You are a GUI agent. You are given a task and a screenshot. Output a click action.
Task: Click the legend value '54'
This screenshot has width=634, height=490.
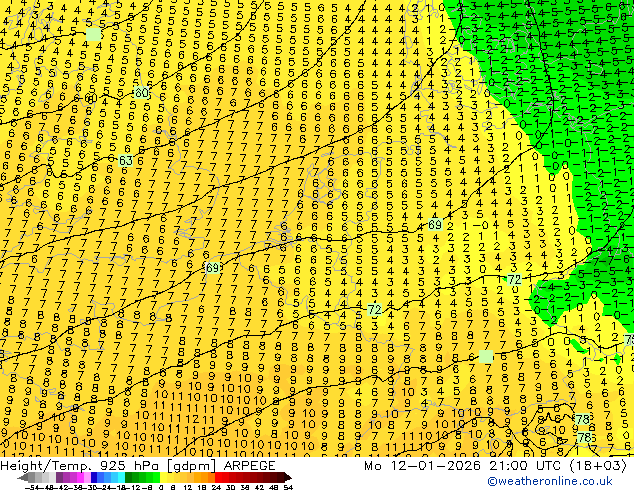[288, 488]
